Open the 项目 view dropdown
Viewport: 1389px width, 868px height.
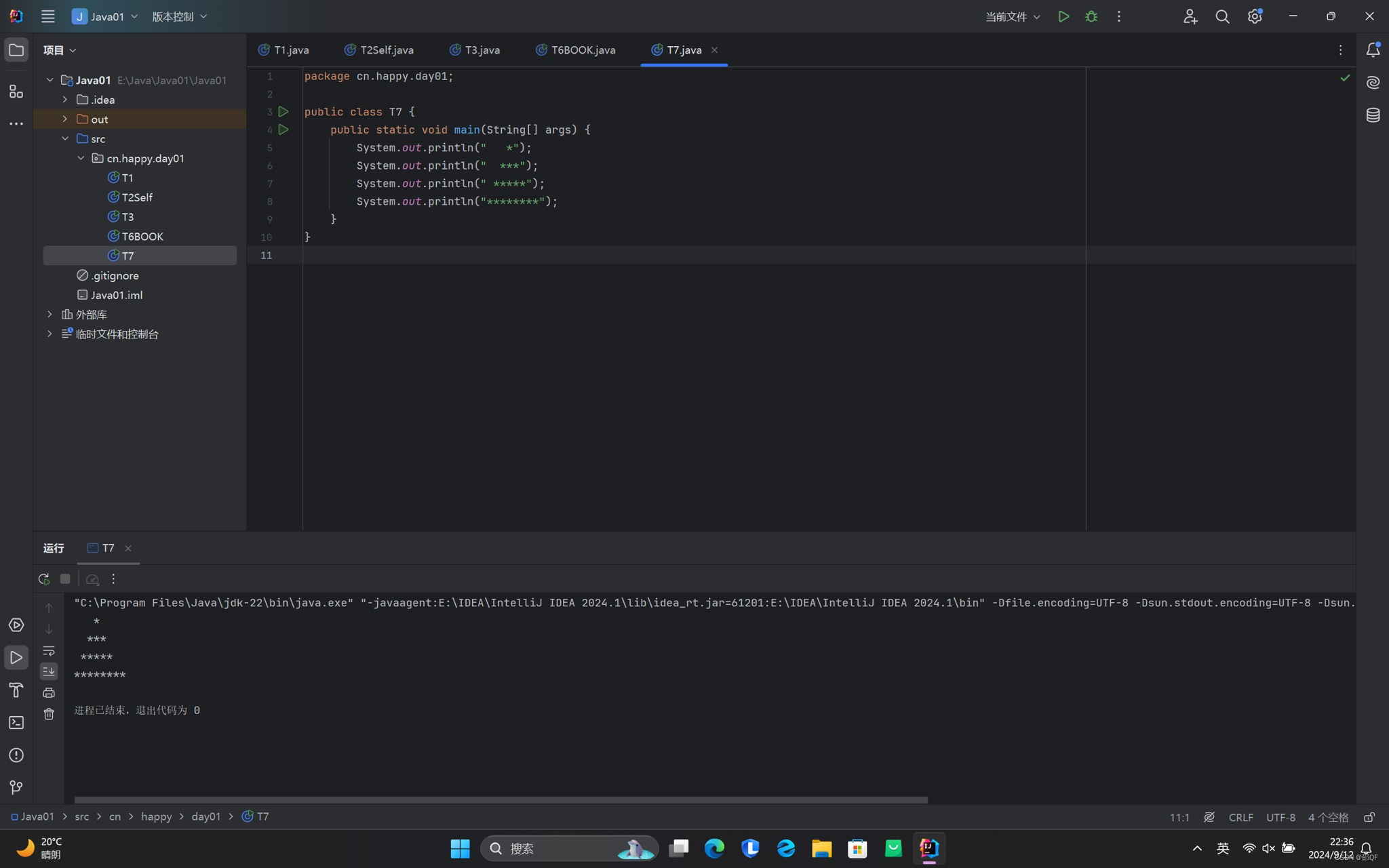pyautogui.click(x=60, y=50)
